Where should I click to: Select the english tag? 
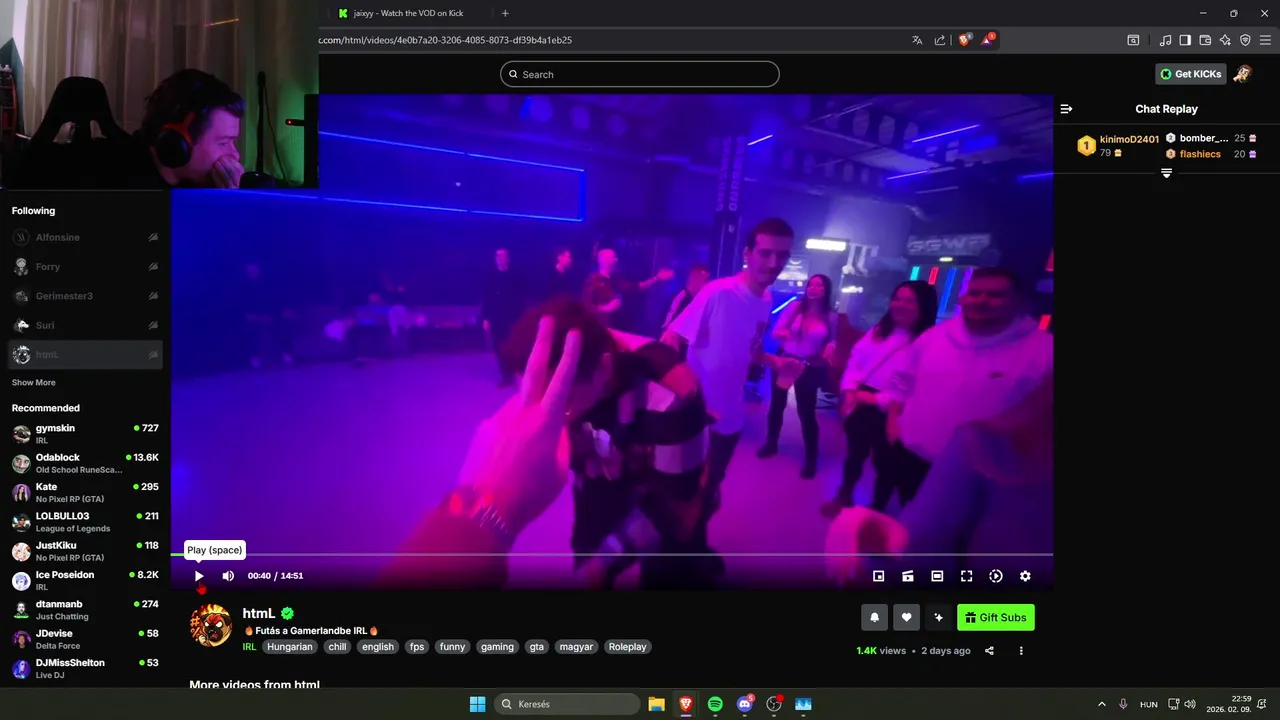pos(378,647)
